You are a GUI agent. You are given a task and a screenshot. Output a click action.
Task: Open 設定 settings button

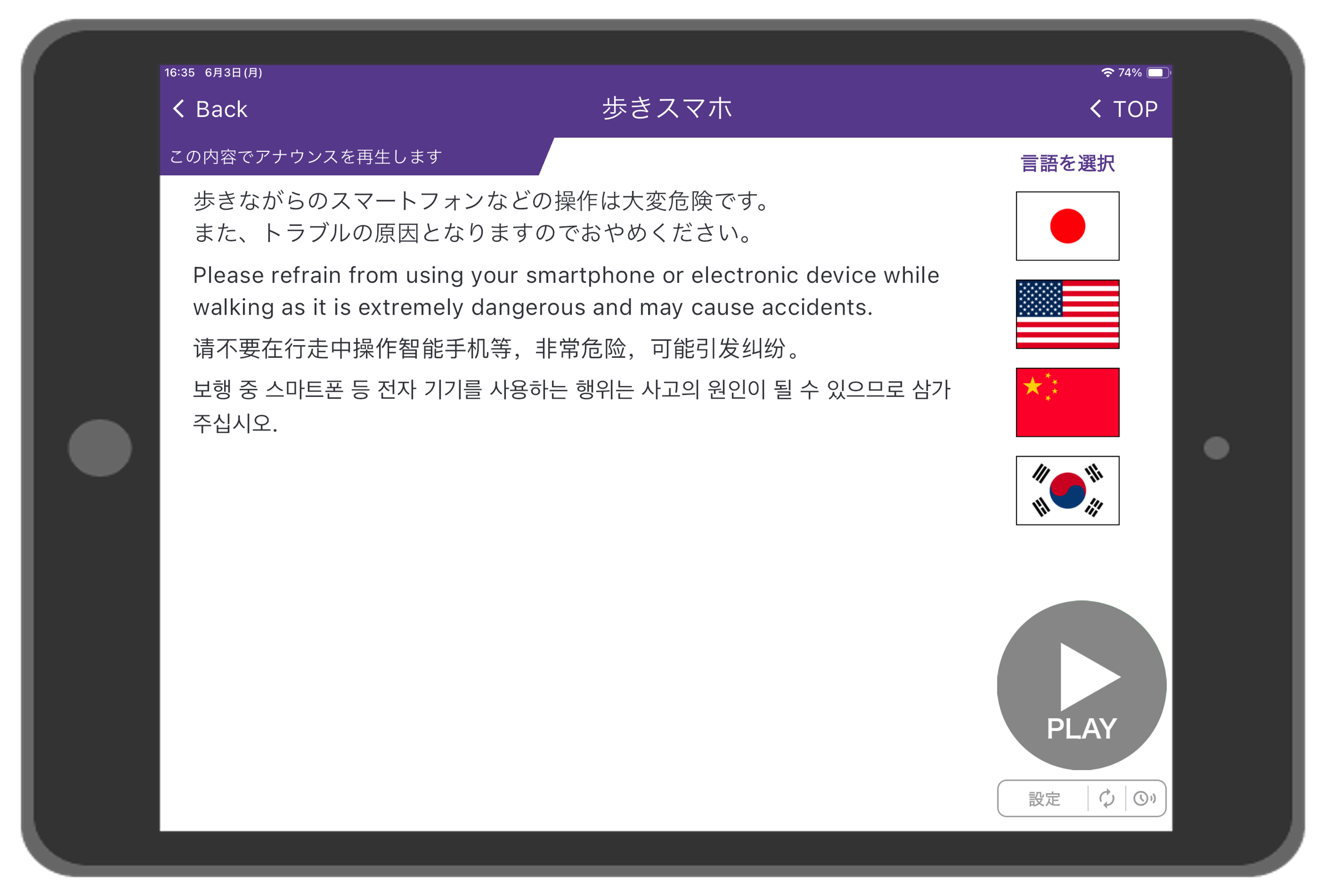pyautogui.click(x=1044, y=798)
